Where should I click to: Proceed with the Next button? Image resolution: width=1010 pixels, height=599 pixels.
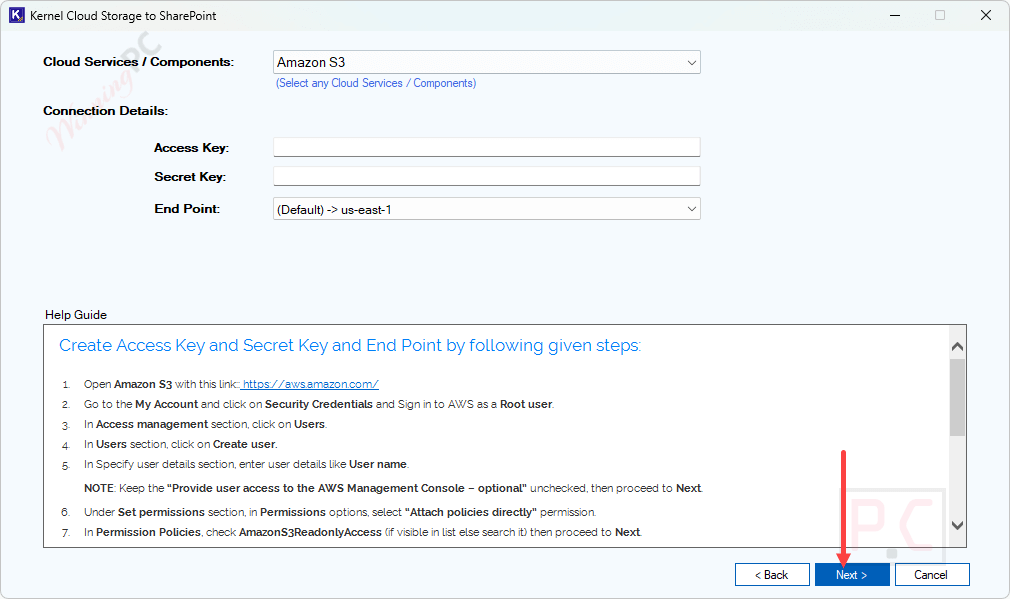(x=852, y=575)
